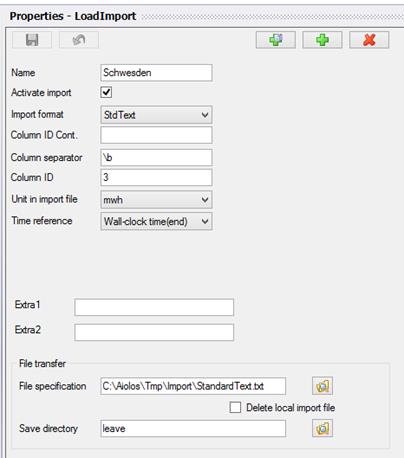Open the Import format dropdown
The height and width of the screenshot is (458, 404).
point(156,115)
